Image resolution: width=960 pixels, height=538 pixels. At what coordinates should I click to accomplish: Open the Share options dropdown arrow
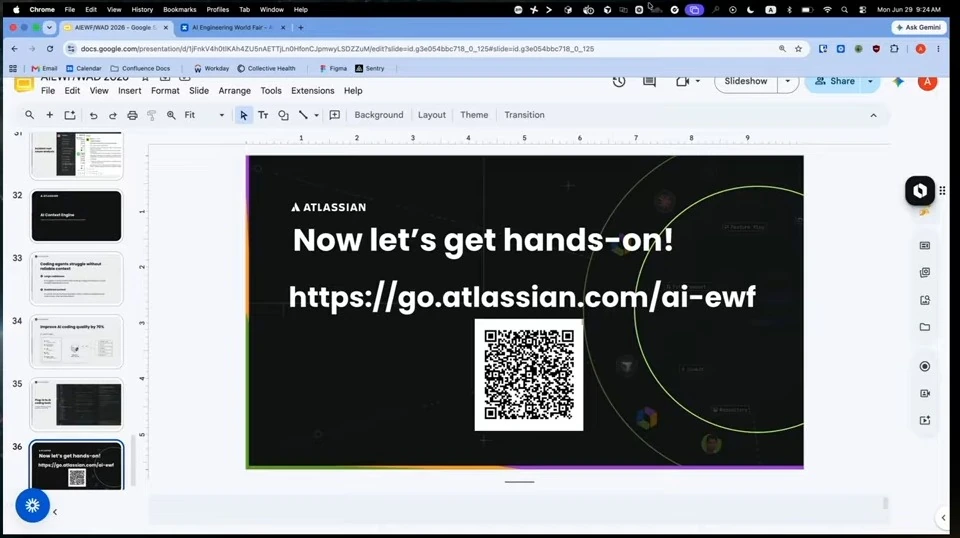pyautogui.click(x=870, y=81)
